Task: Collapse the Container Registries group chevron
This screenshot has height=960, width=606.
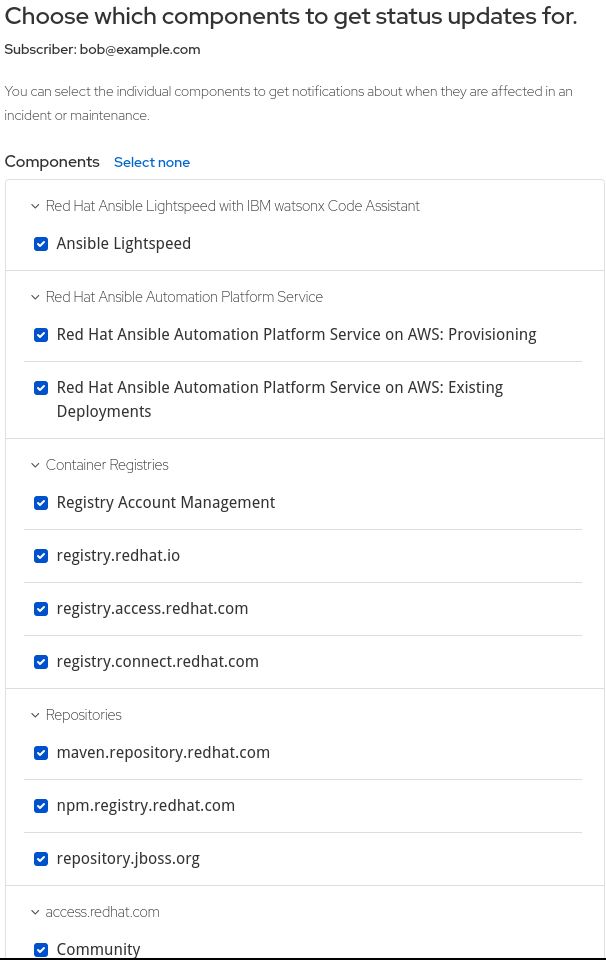Action: 34,465
